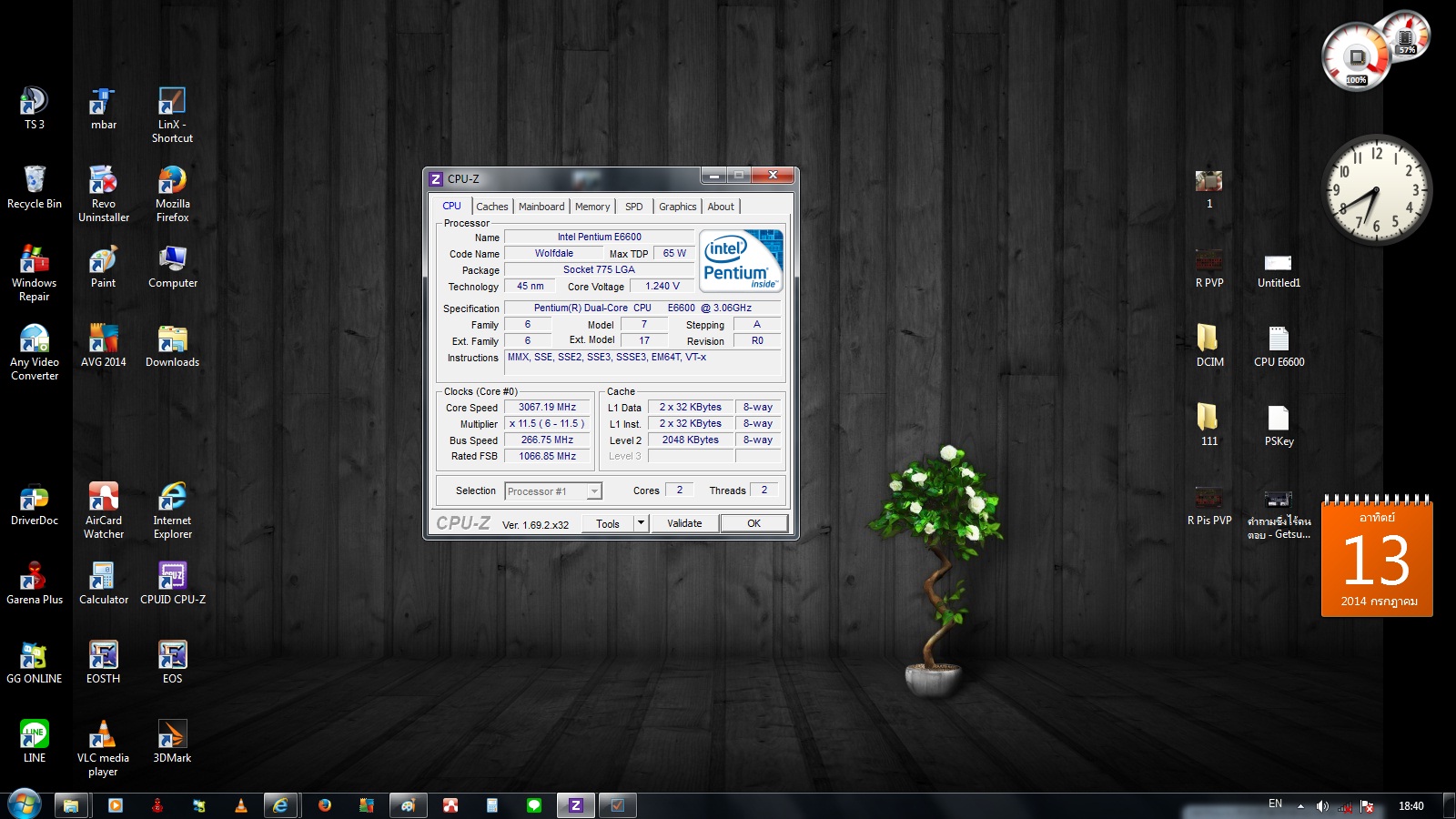Show hidden system tray icons
Image resolution: width=1456 pixels, height=819 pixels.
point(1300,805)
